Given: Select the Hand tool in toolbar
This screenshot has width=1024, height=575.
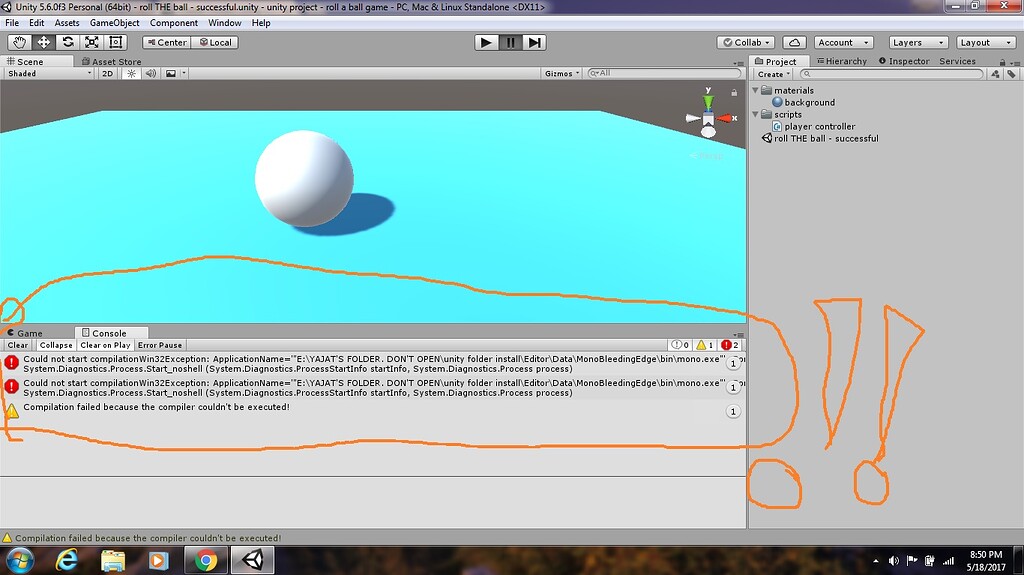Looking at the screenshot, I should pos(20,42).
